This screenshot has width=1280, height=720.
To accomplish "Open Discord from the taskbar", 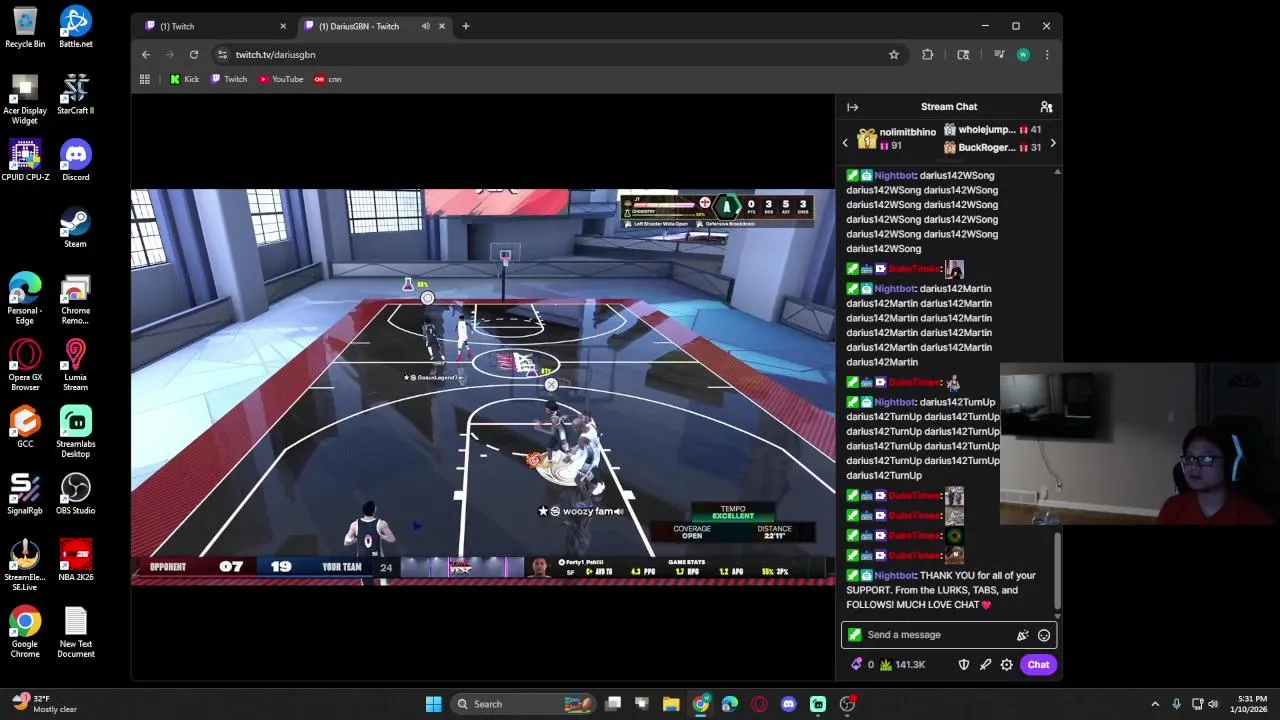I will pyautogui.click(x=788, y=704).
